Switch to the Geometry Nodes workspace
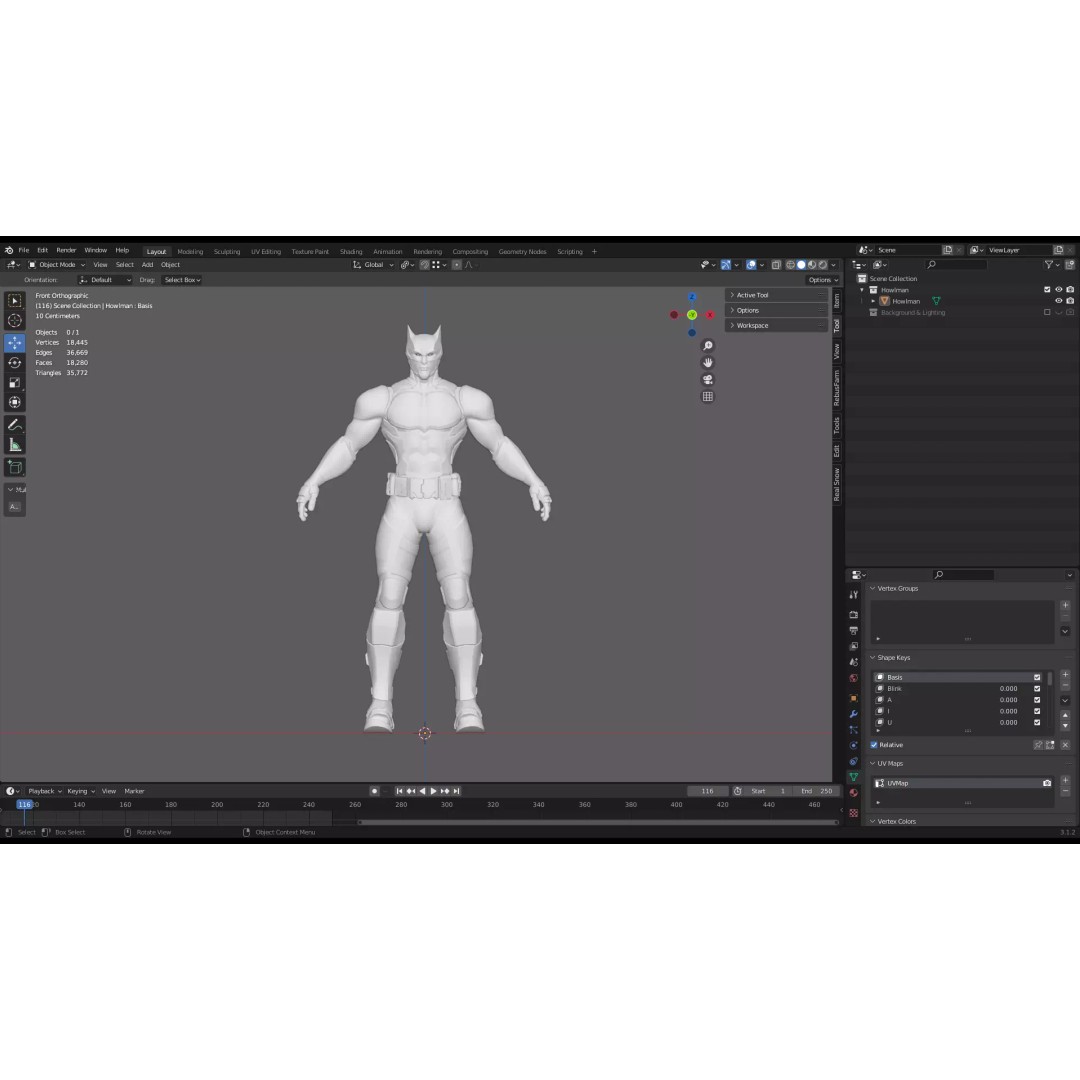The width and height of the screenshot is (1080, 1080). 522,251
